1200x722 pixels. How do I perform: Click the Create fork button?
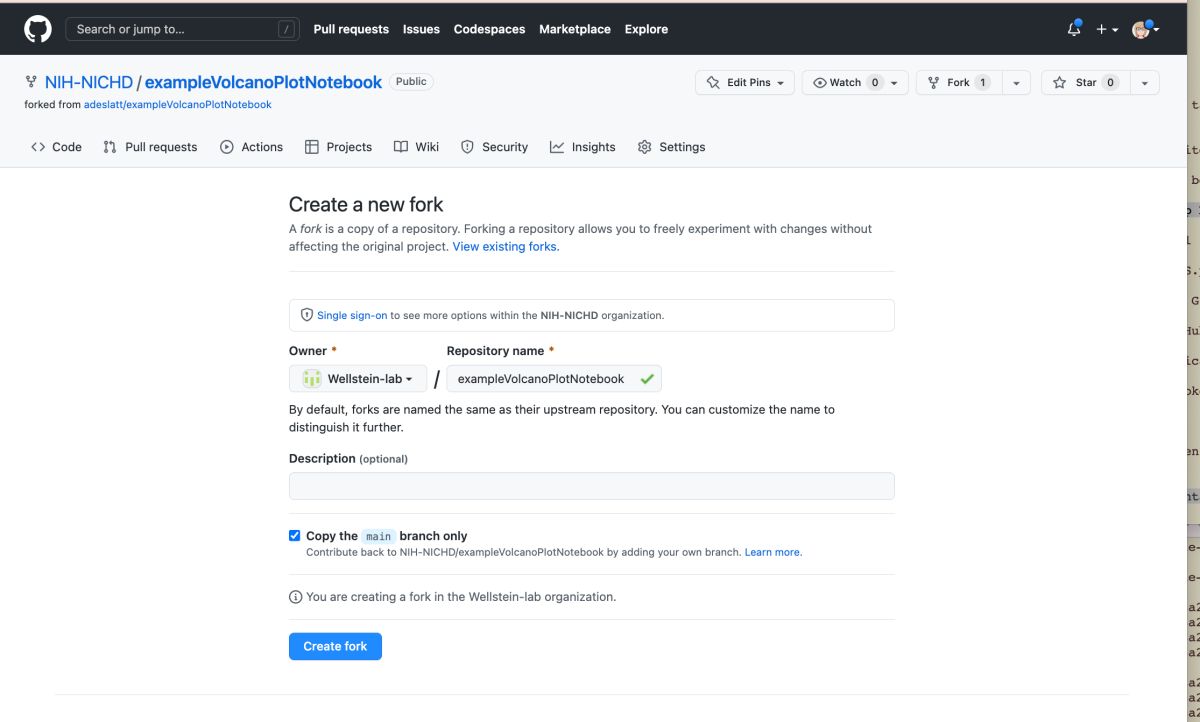click(x=335, y=646)
